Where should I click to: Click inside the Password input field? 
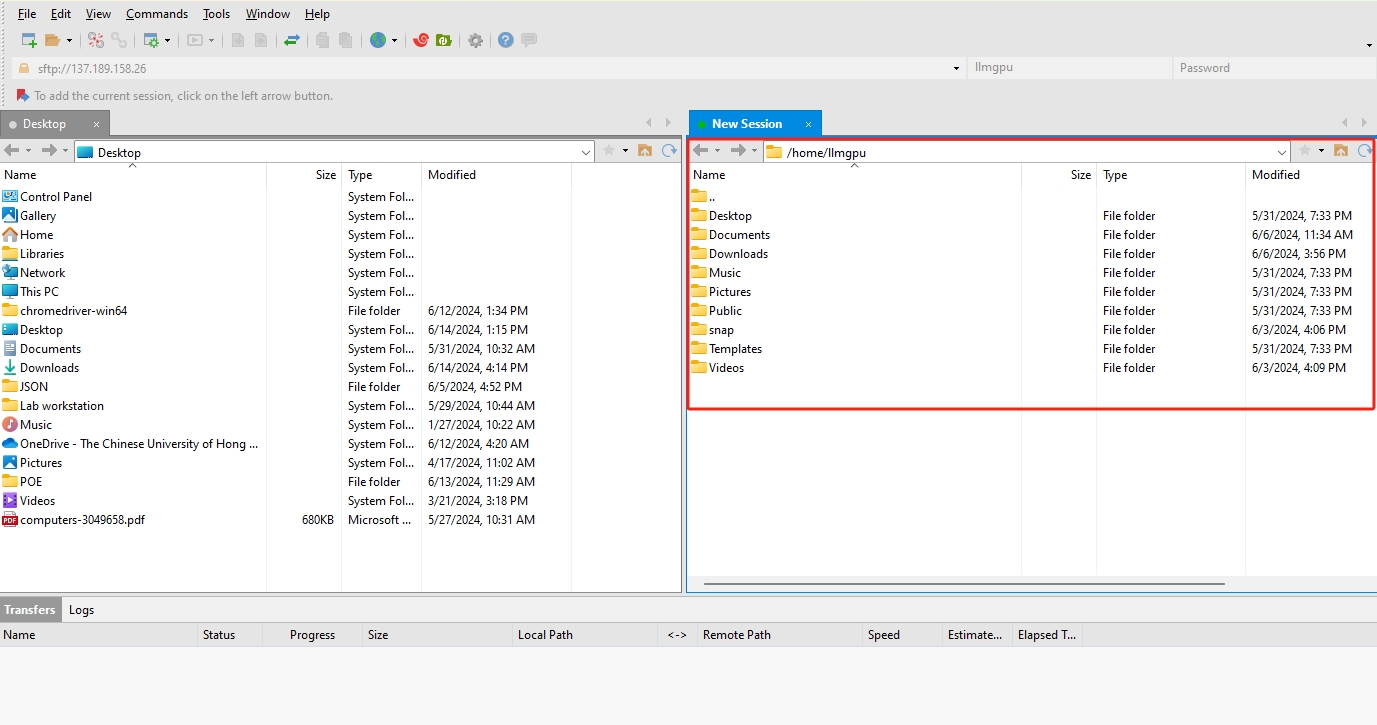point(1270,67)
